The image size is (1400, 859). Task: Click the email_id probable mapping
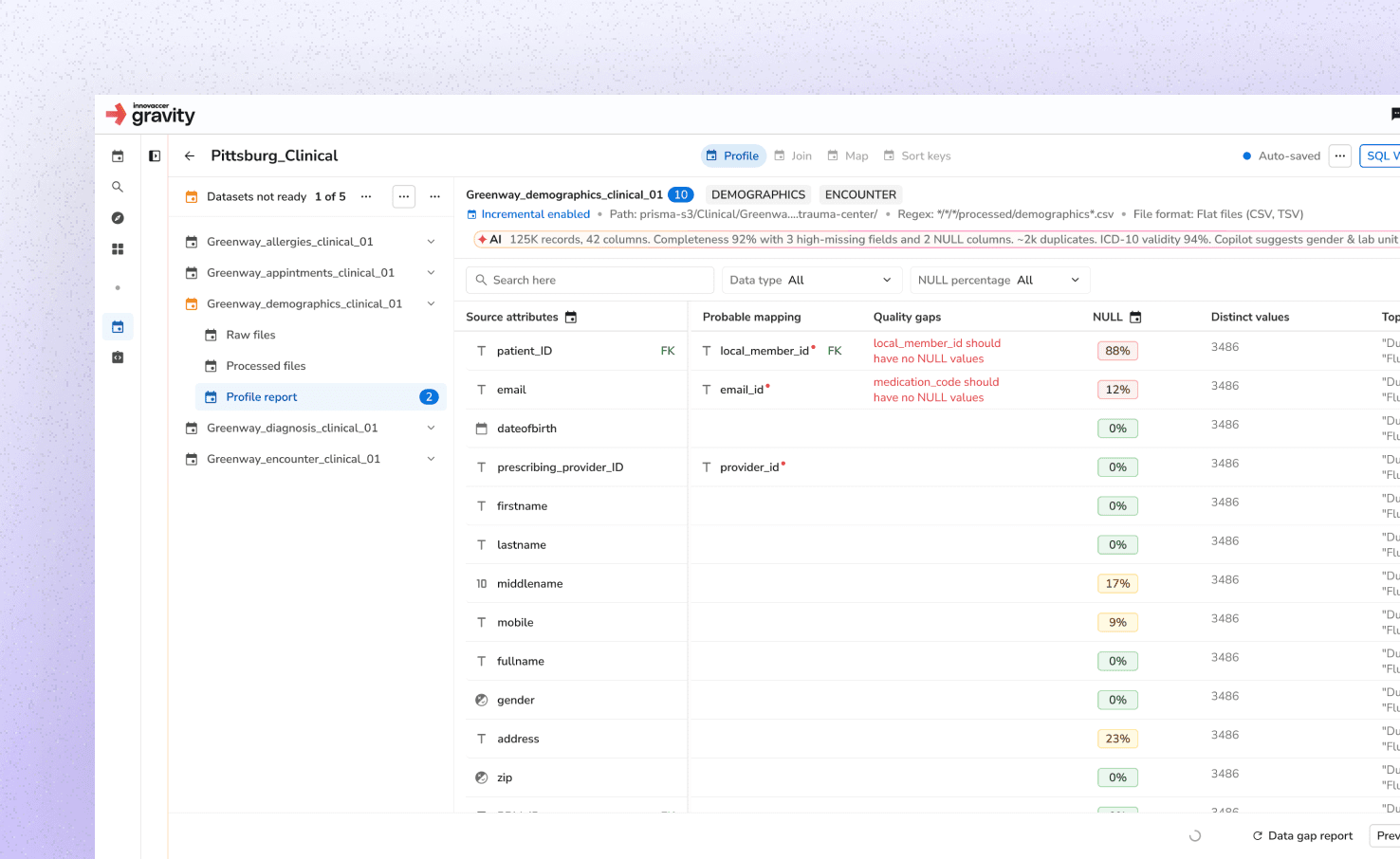(x=744, y=390)
